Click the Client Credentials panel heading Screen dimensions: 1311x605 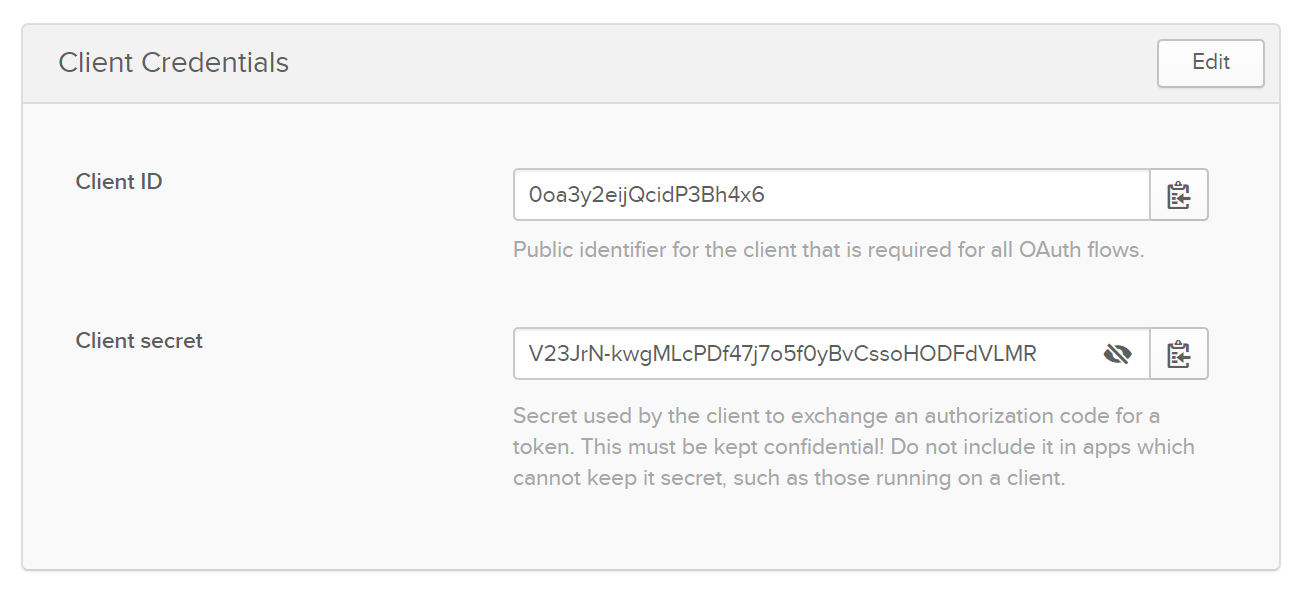174,63
